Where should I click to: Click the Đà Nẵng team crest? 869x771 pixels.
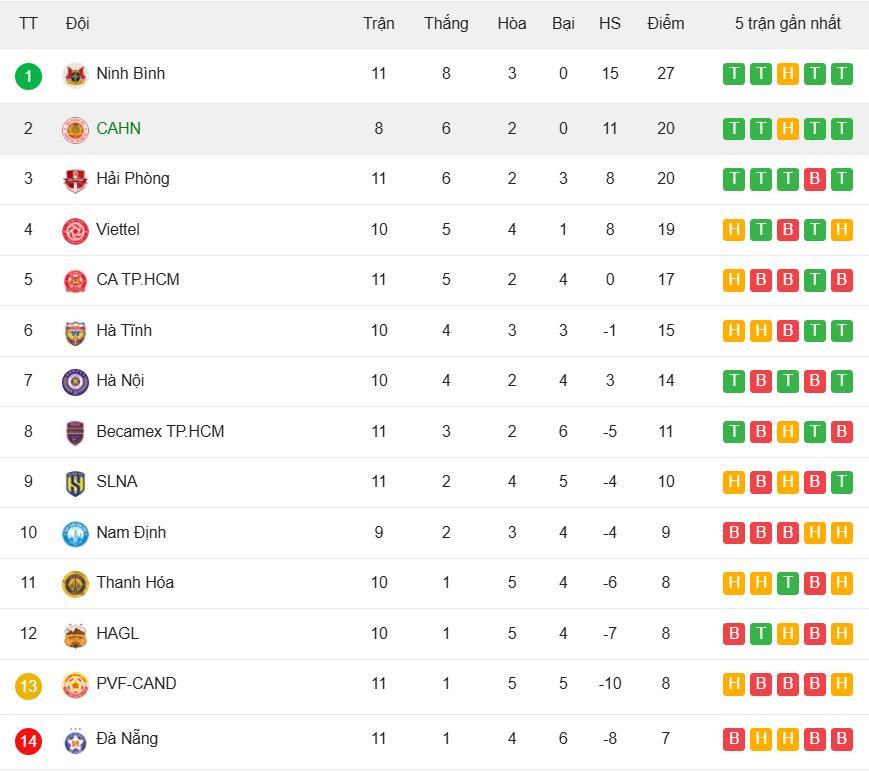coord(75,740)
